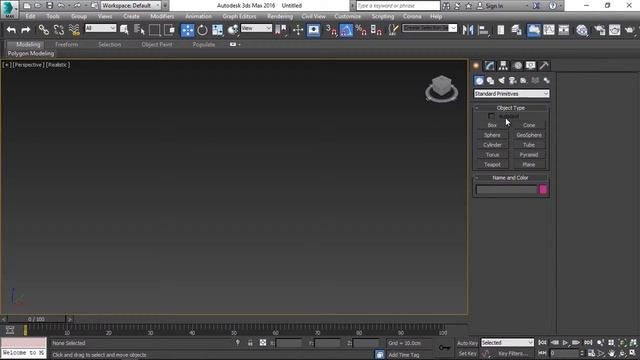
Task: Open the Named Selection Sets dropdown
Action: tap(429, 28)
